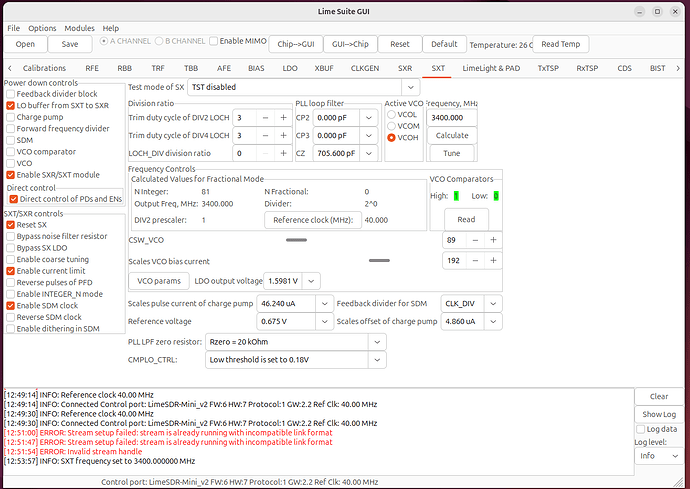690x489 pixels.
Task: Adjust the CSW_VCO slider handle
Action: pyautogui.click(x=297, y=240)
